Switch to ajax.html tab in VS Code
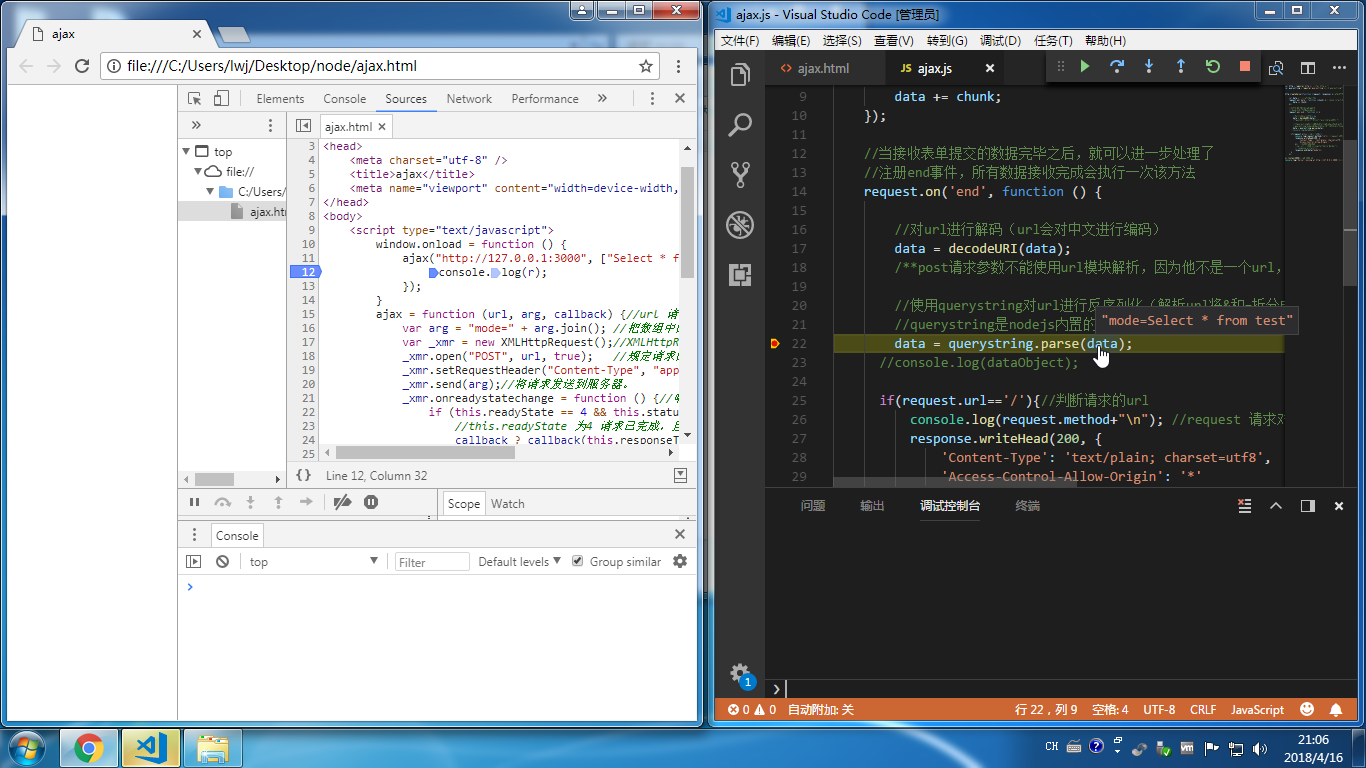 (x=824, y=68)
